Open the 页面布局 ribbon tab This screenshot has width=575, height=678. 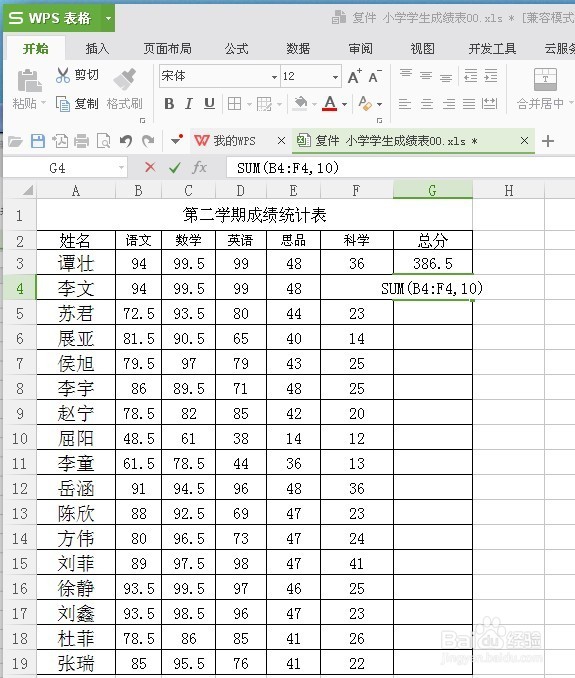click(168, 48)
